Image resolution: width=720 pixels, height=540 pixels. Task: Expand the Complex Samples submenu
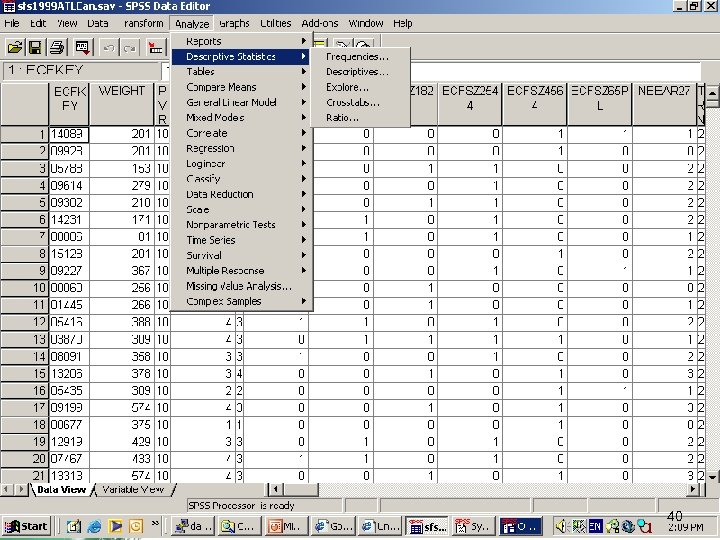242,301
